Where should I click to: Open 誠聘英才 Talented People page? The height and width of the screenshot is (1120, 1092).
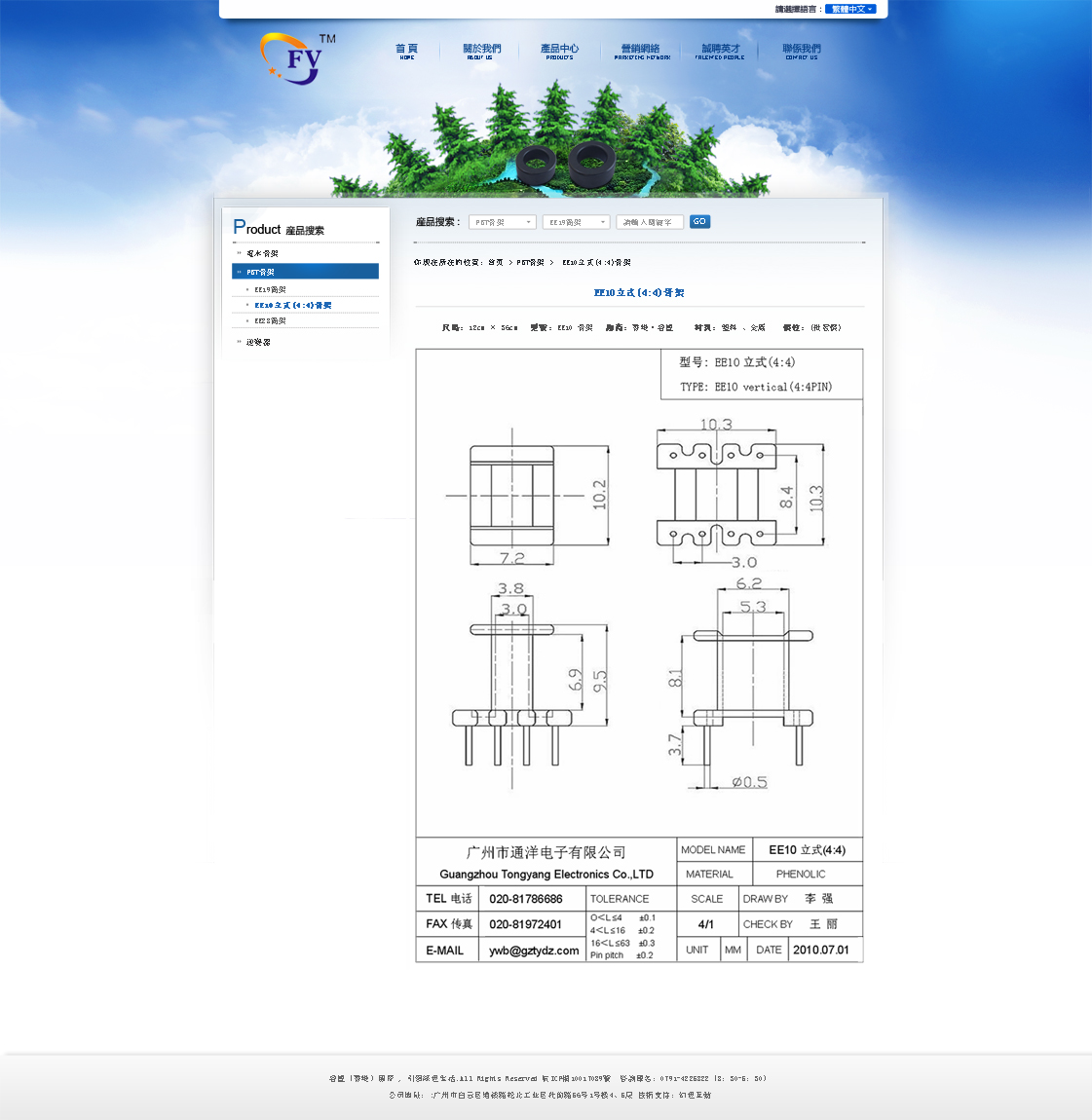(x=721, y=52)
